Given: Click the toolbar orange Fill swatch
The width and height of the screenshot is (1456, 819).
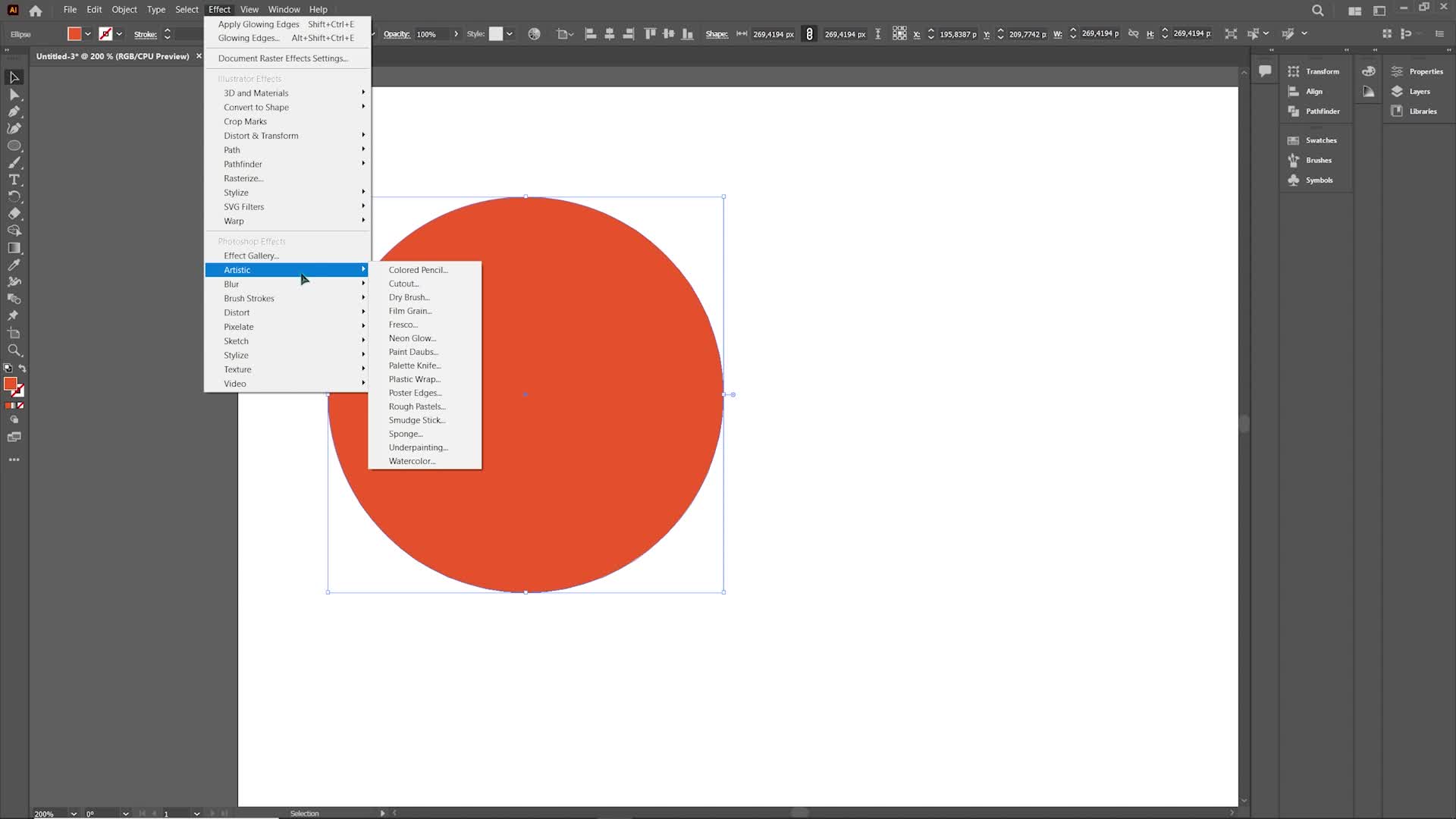Looking at the screenshot, I should (11, 384).
